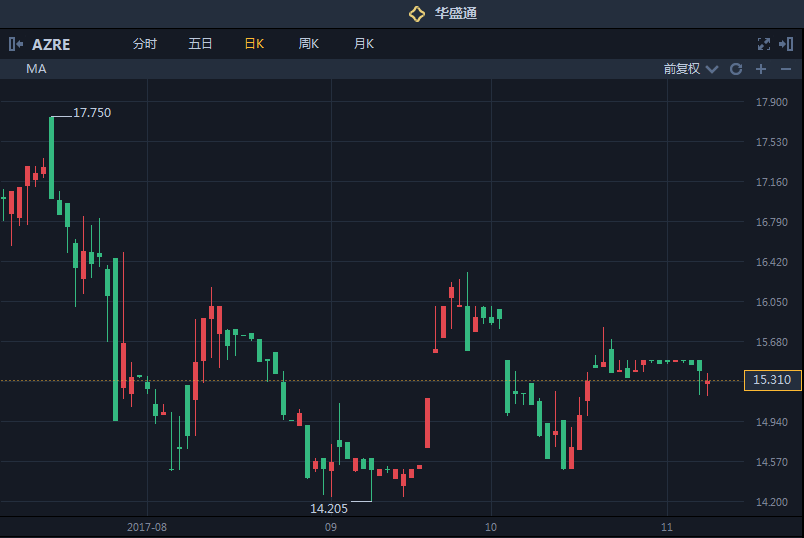Image resolution: width=804 pixels, height=538 pixels.
Task: Click the 华盛通 diamond logo icon
Action: point(417,14)
